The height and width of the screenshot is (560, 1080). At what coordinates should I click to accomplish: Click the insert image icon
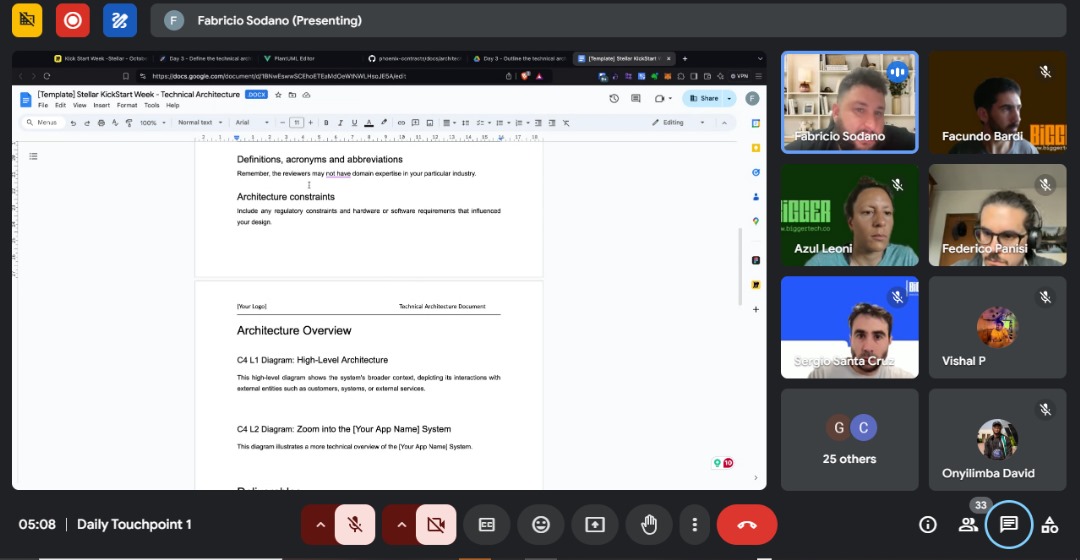coord(430,123)
